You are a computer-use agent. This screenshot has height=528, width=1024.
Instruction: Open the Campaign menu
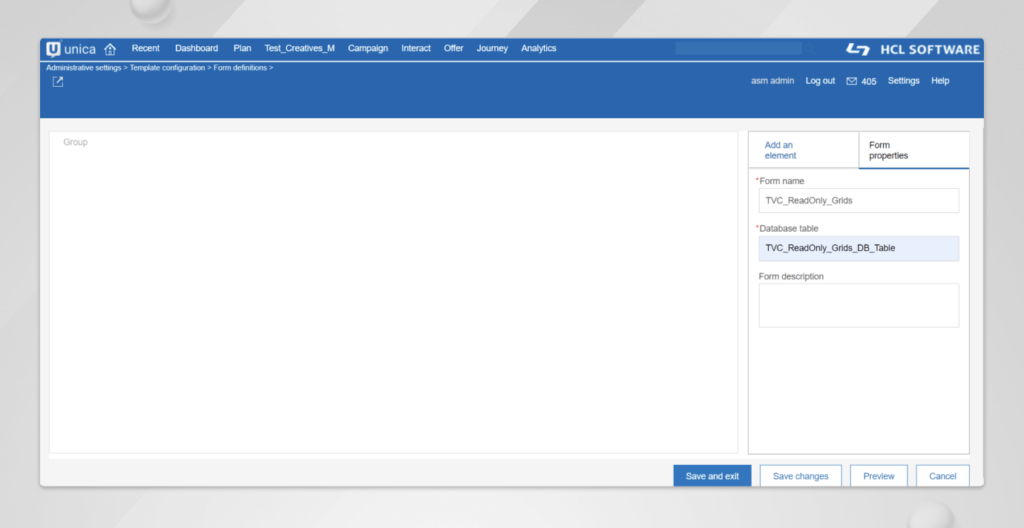368,48
